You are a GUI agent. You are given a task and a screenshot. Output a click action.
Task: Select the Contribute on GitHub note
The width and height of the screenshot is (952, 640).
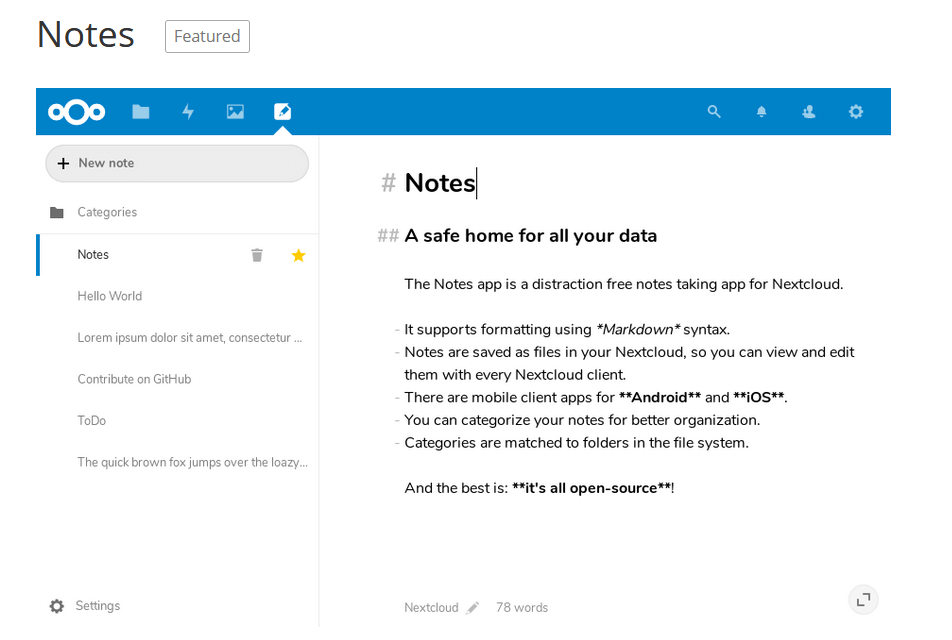click(x=178, y=379)
